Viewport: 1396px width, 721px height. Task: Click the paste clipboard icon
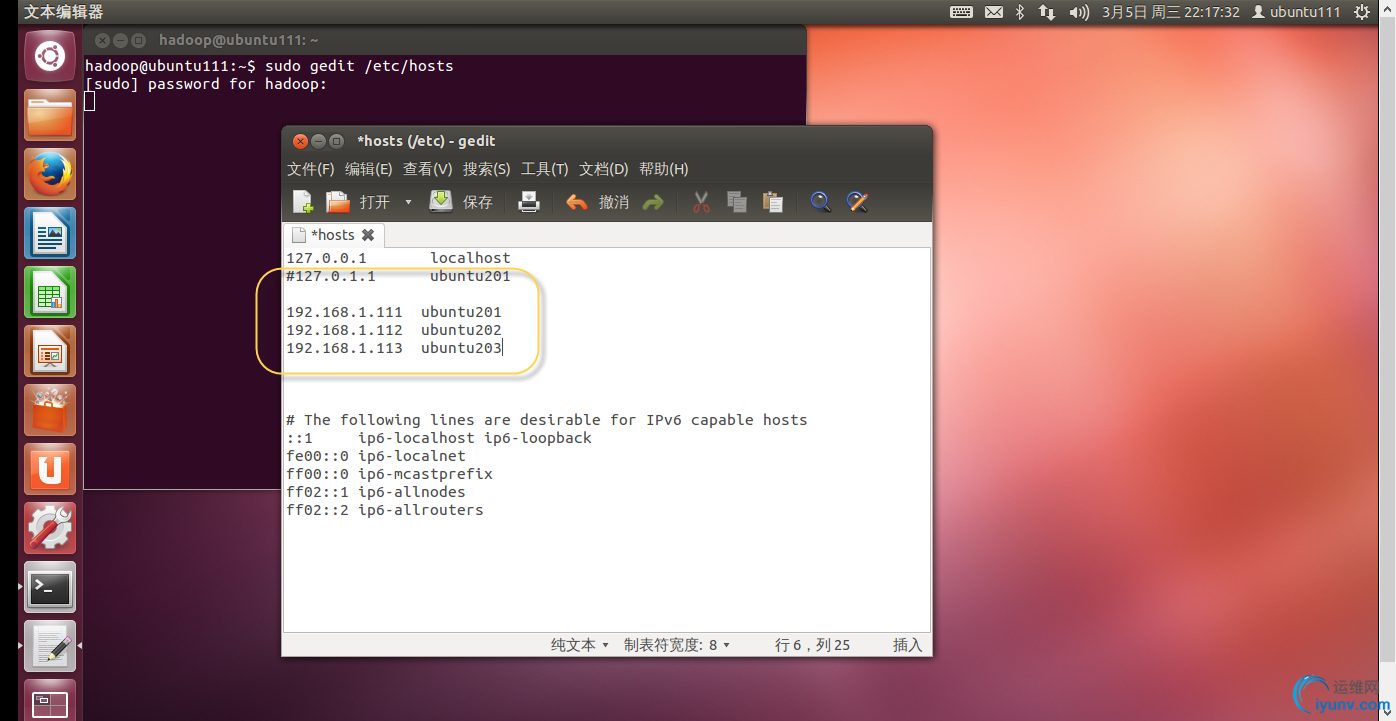773,202
